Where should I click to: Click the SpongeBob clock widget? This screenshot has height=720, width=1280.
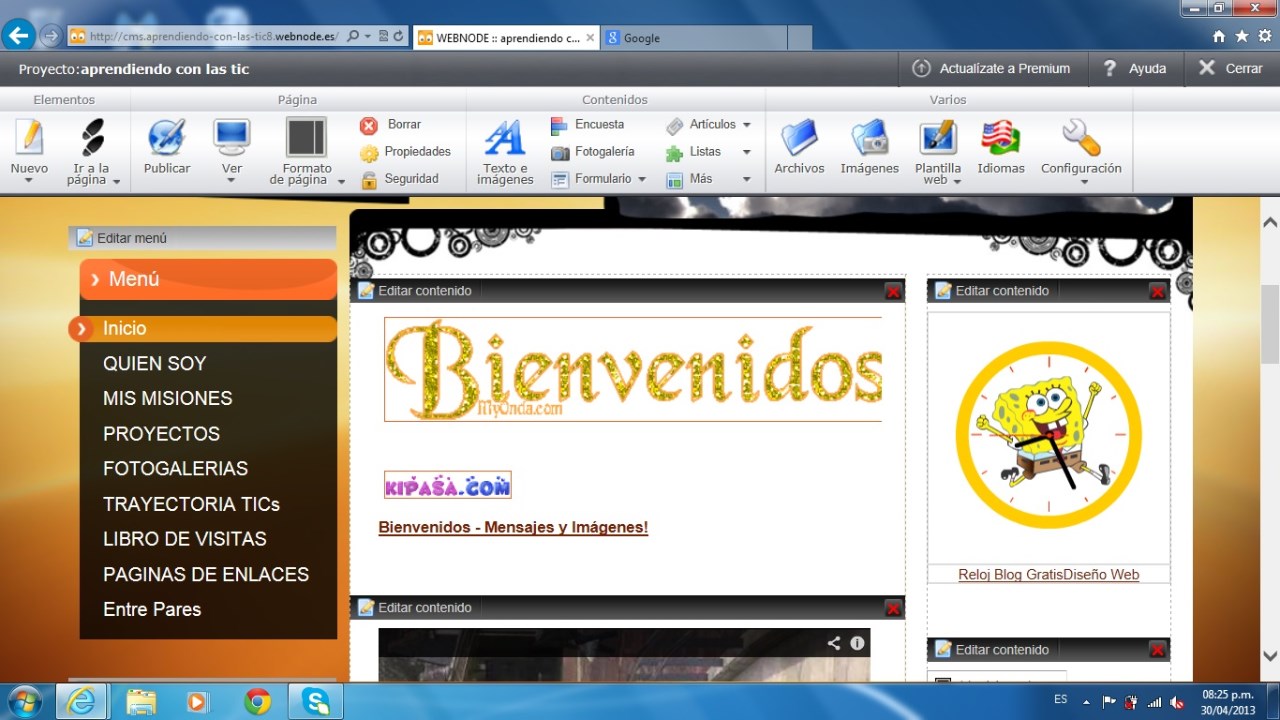coord(1048,435)
